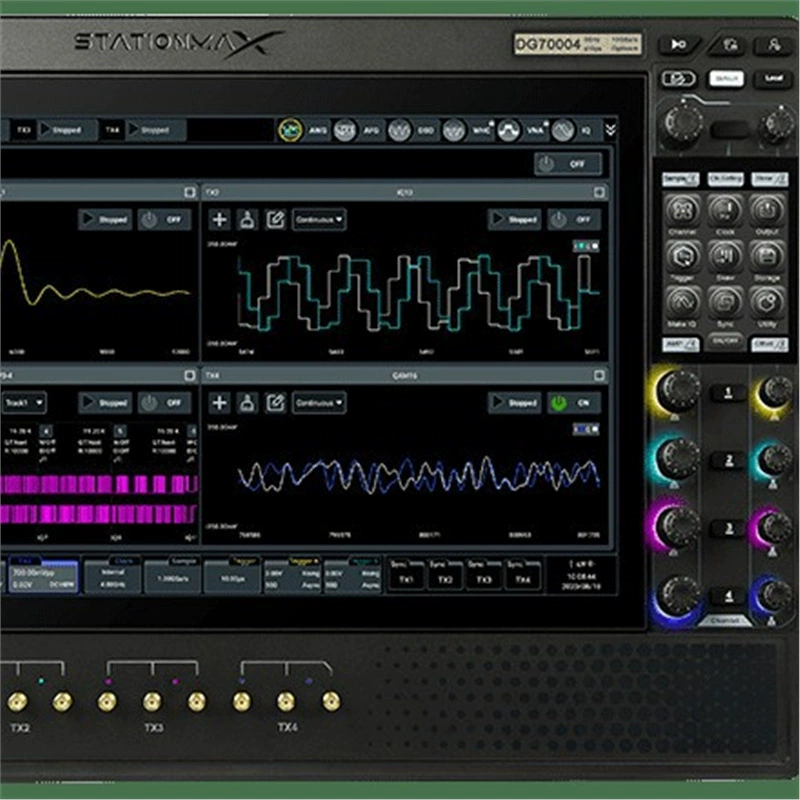800x800 pixels.
Task: Click the plus icon in the TX3 panel
Action: coord(219,219)
